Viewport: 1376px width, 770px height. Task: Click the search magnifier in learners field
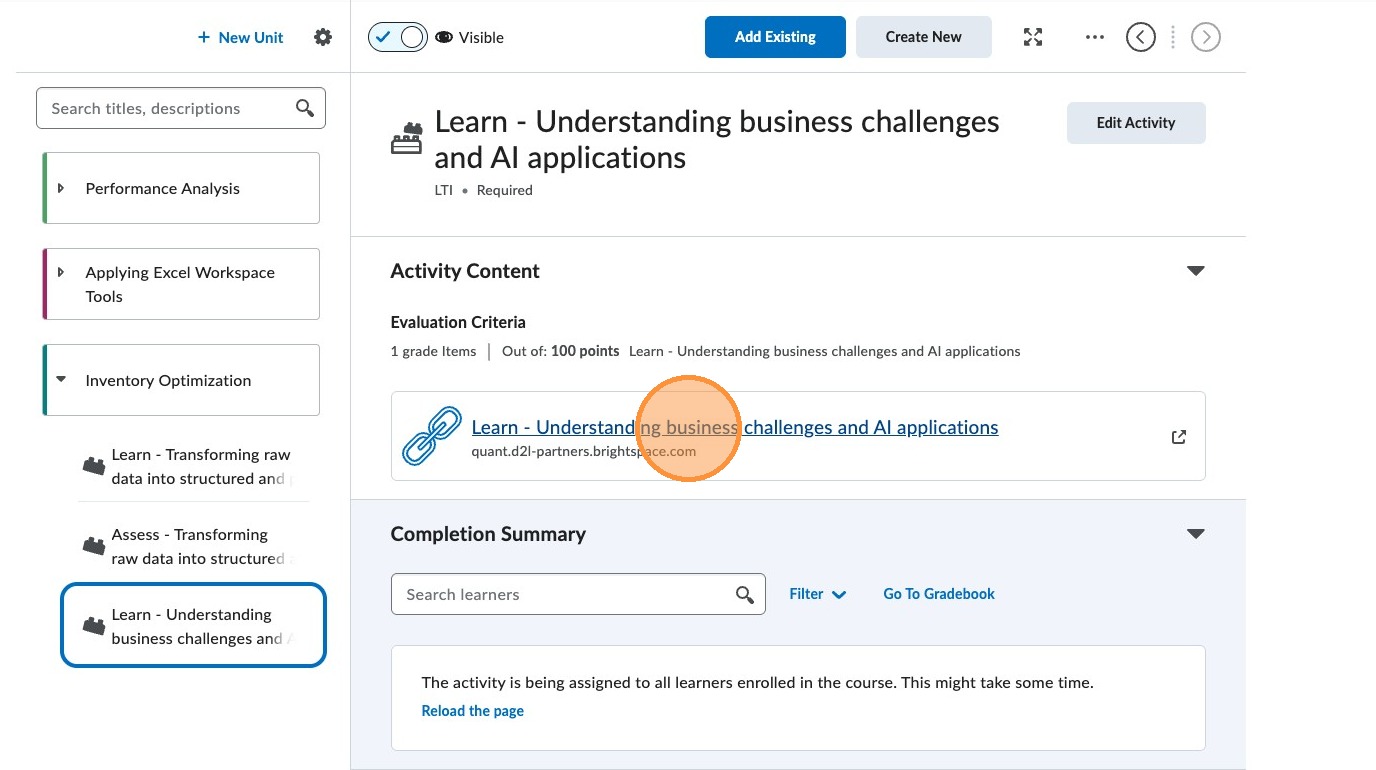(x=745, y=595)
